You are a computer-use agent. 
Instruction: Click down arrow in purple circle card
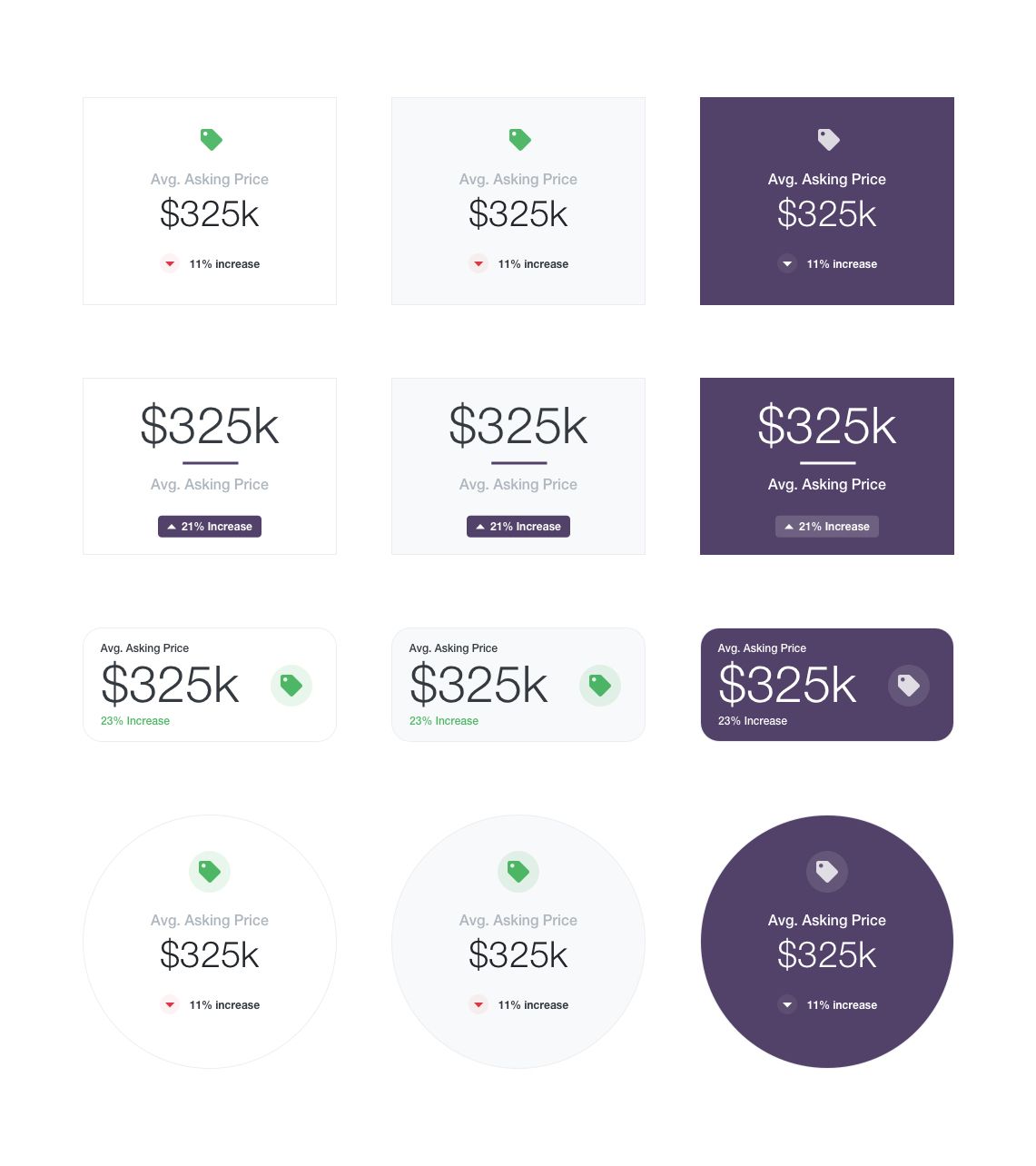[787, 1005]
